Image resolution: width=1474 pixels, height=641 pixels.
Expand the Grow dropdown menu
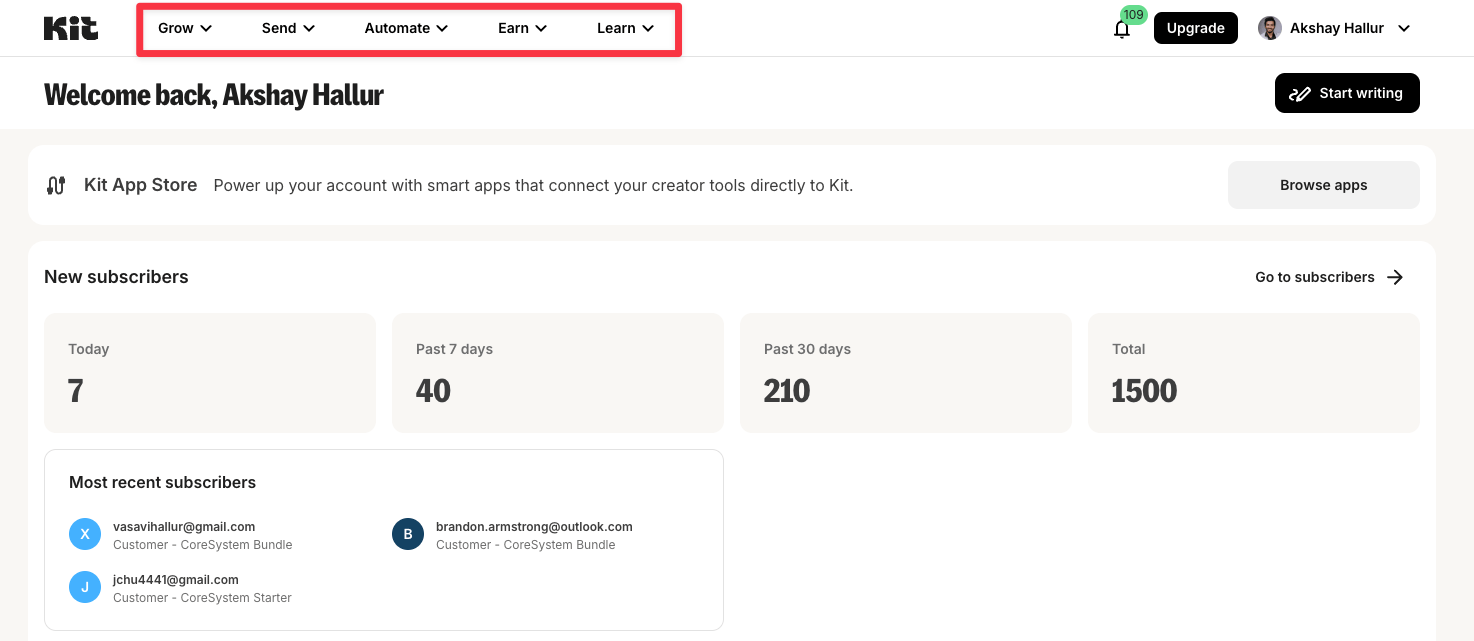[x=185, y=28]
